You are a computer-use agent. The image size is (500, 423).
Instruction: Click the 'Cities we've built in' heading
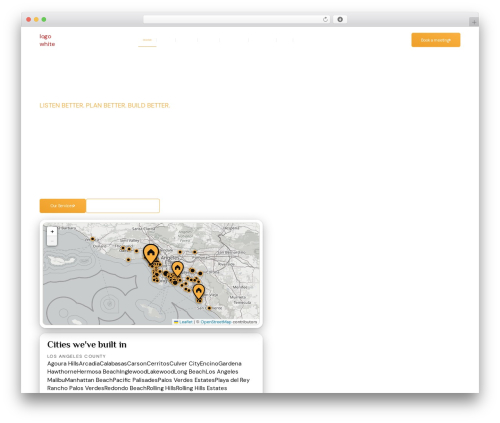click(x=87, y=345)
